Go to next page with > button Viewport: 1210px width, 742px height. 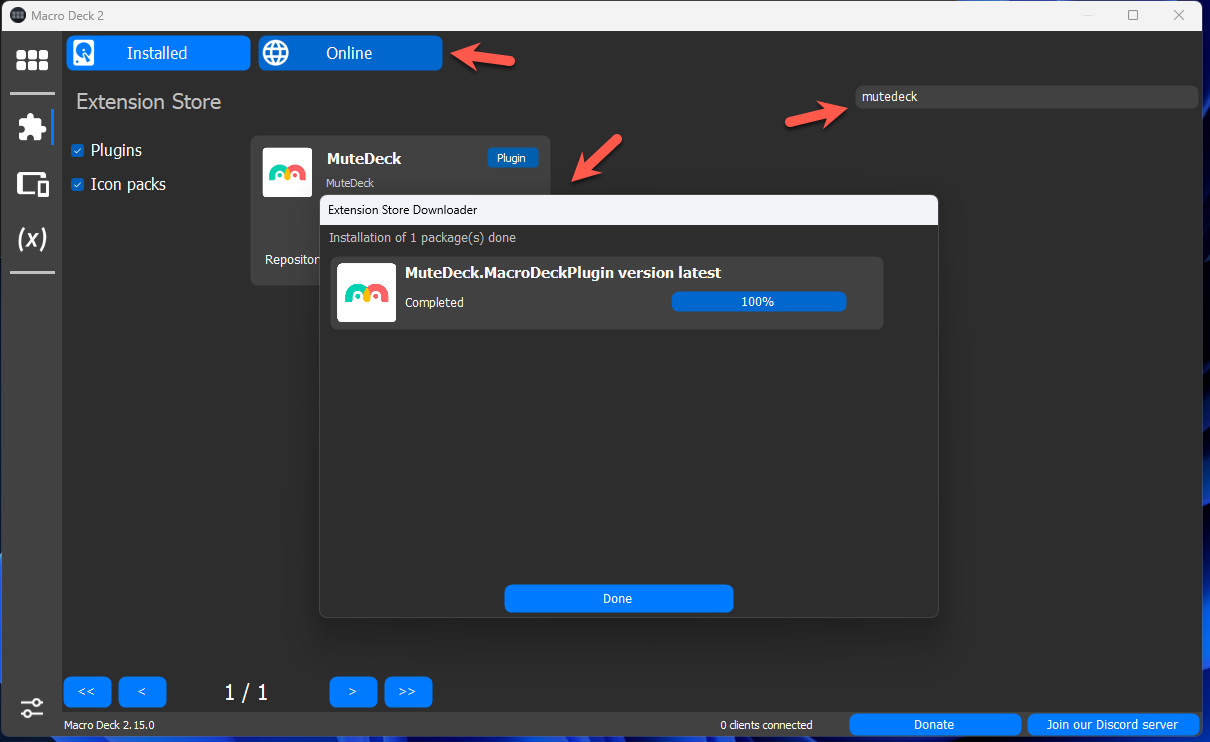[x=353, y=692]
